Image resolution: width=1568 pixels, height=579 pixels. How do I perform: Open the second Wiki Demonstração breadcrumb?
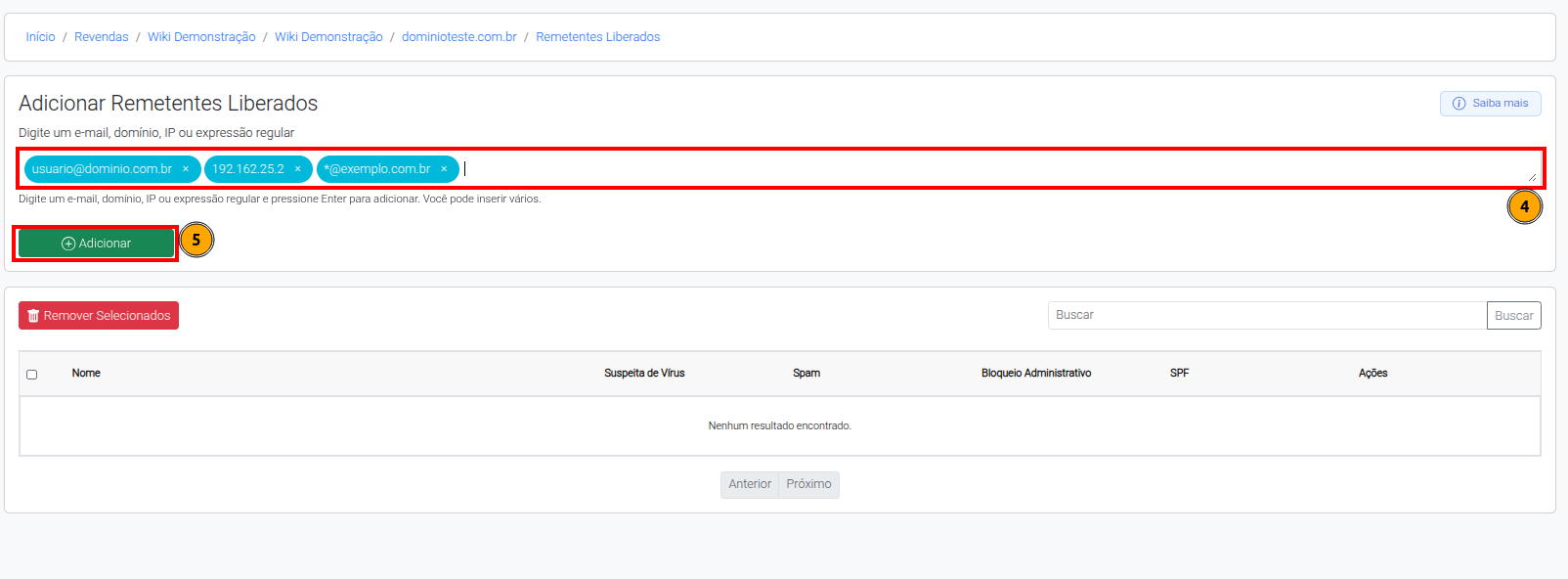click(328, 37)
